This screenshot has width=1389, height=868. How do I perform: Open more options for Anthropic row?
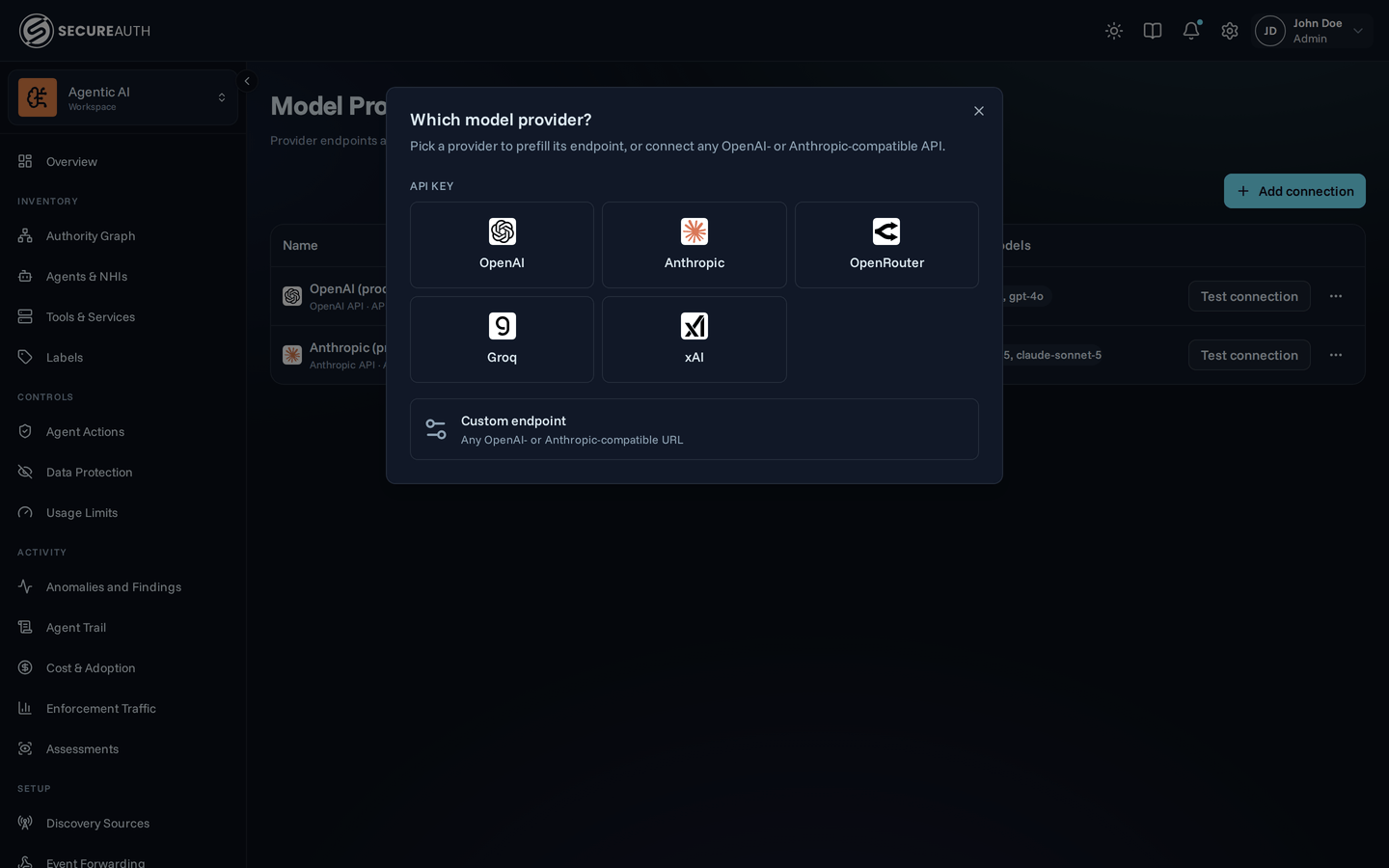point(1336,355)
